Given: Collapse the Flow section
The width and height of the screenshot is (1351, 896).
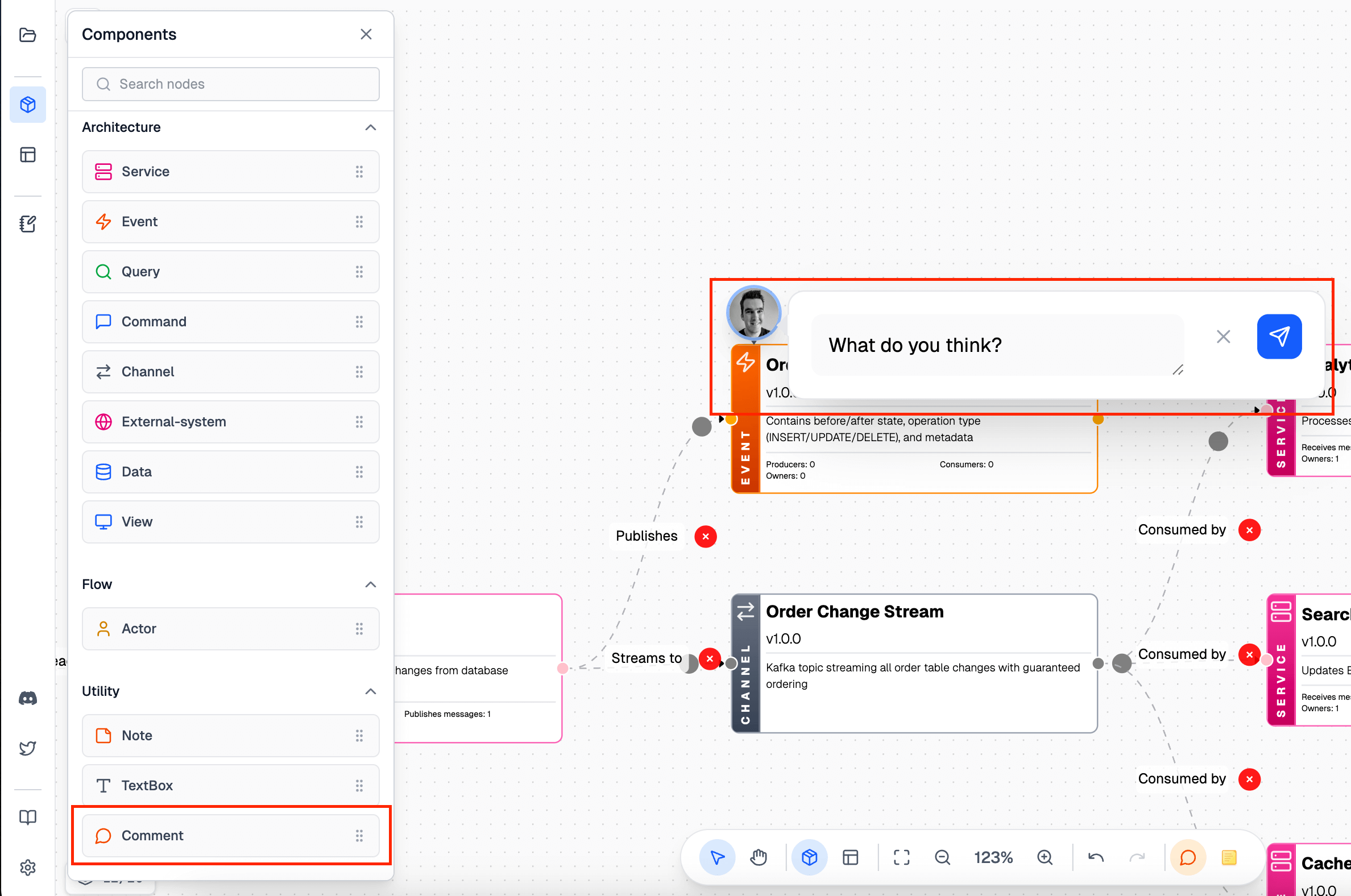Looking at the screenshot, I should (371, 584).
